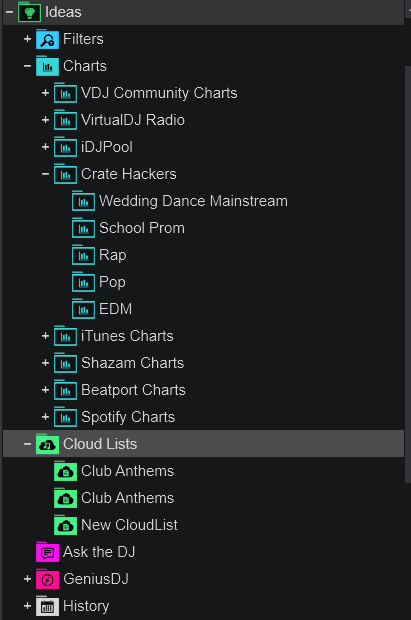
Task: Click the green lightbulb Ideas icon
Action: click(29, 12)
